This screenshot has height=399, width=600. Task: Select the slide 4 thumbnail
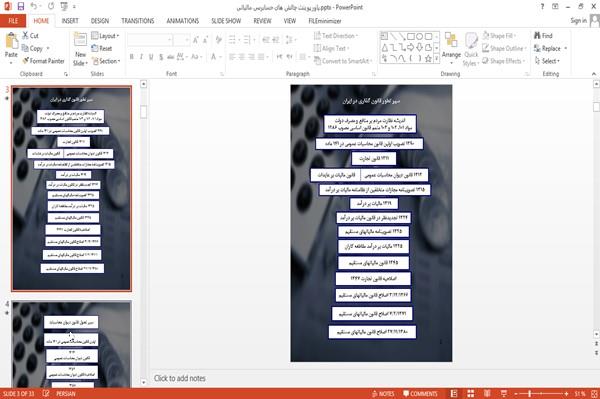[72, 344]
